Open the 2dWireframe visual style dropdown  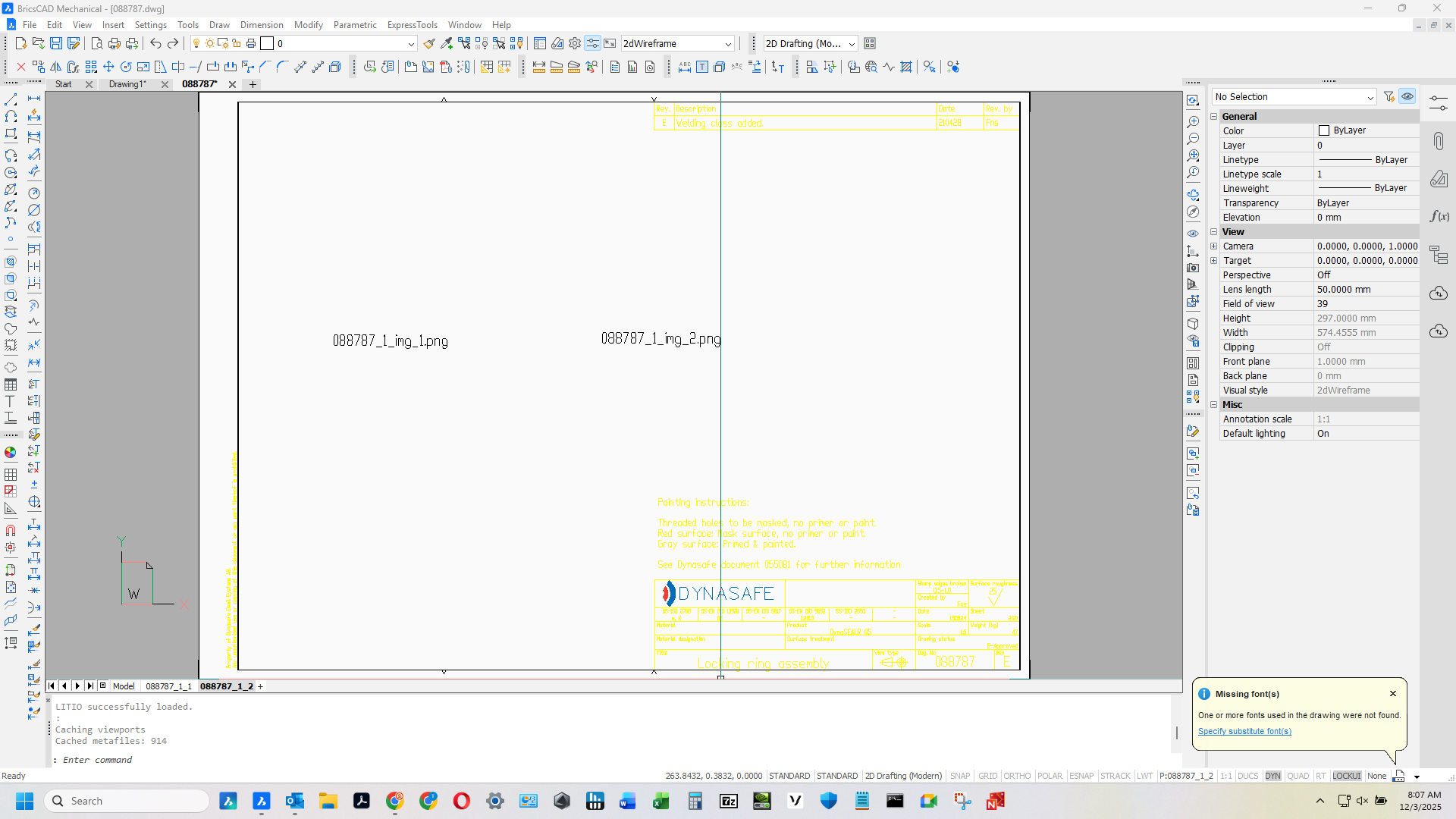pyautogui.click(x=677, y=44)
